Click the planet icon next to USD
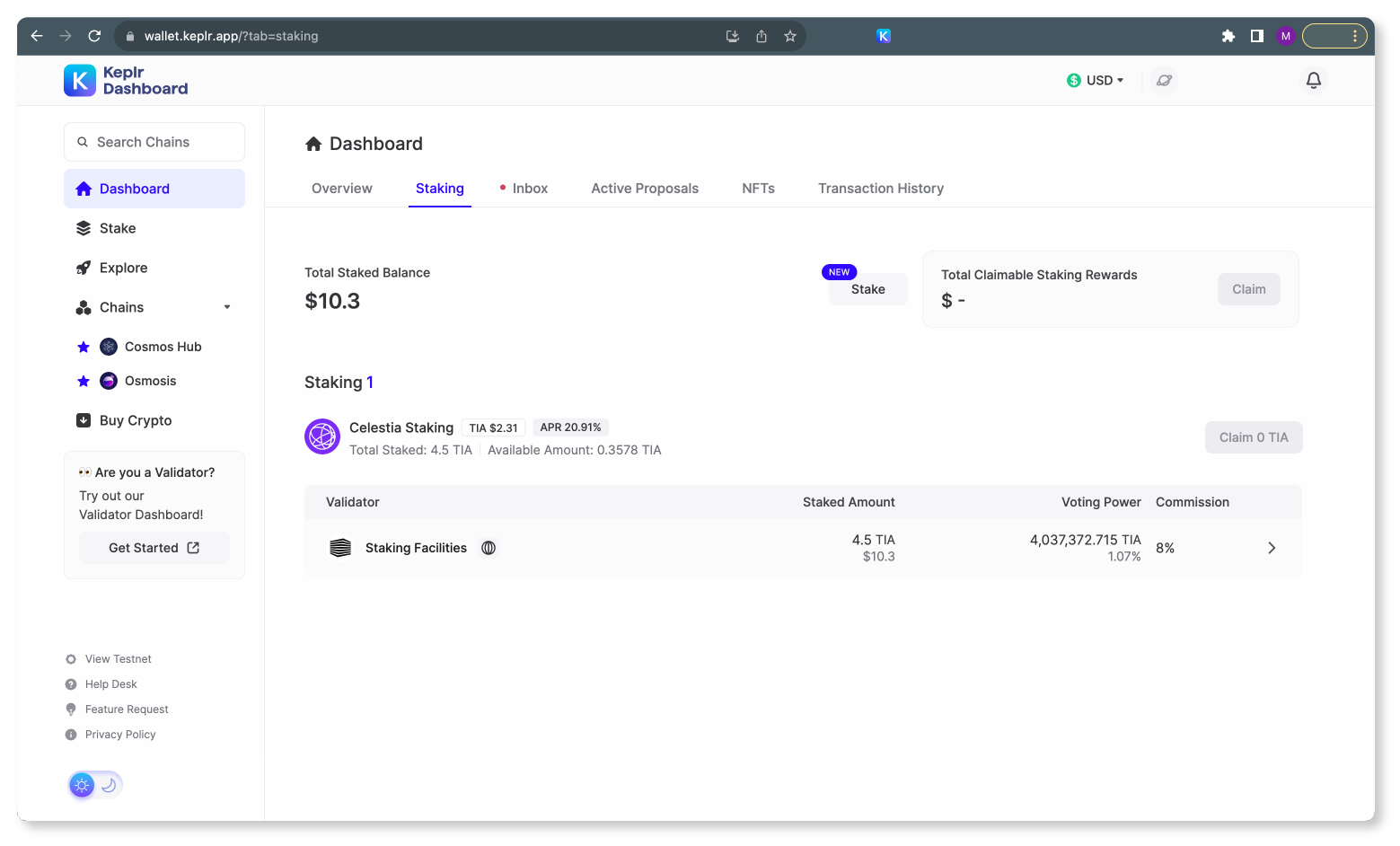This screenshot has width=1400, height=846. coord(1164,81)
